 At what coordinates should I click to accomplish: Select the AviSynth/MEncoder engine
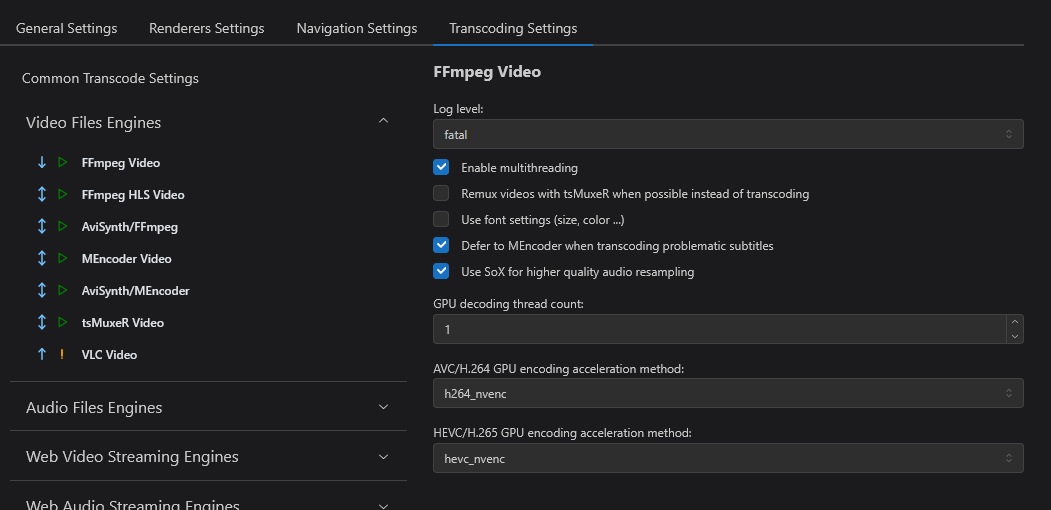135,291
